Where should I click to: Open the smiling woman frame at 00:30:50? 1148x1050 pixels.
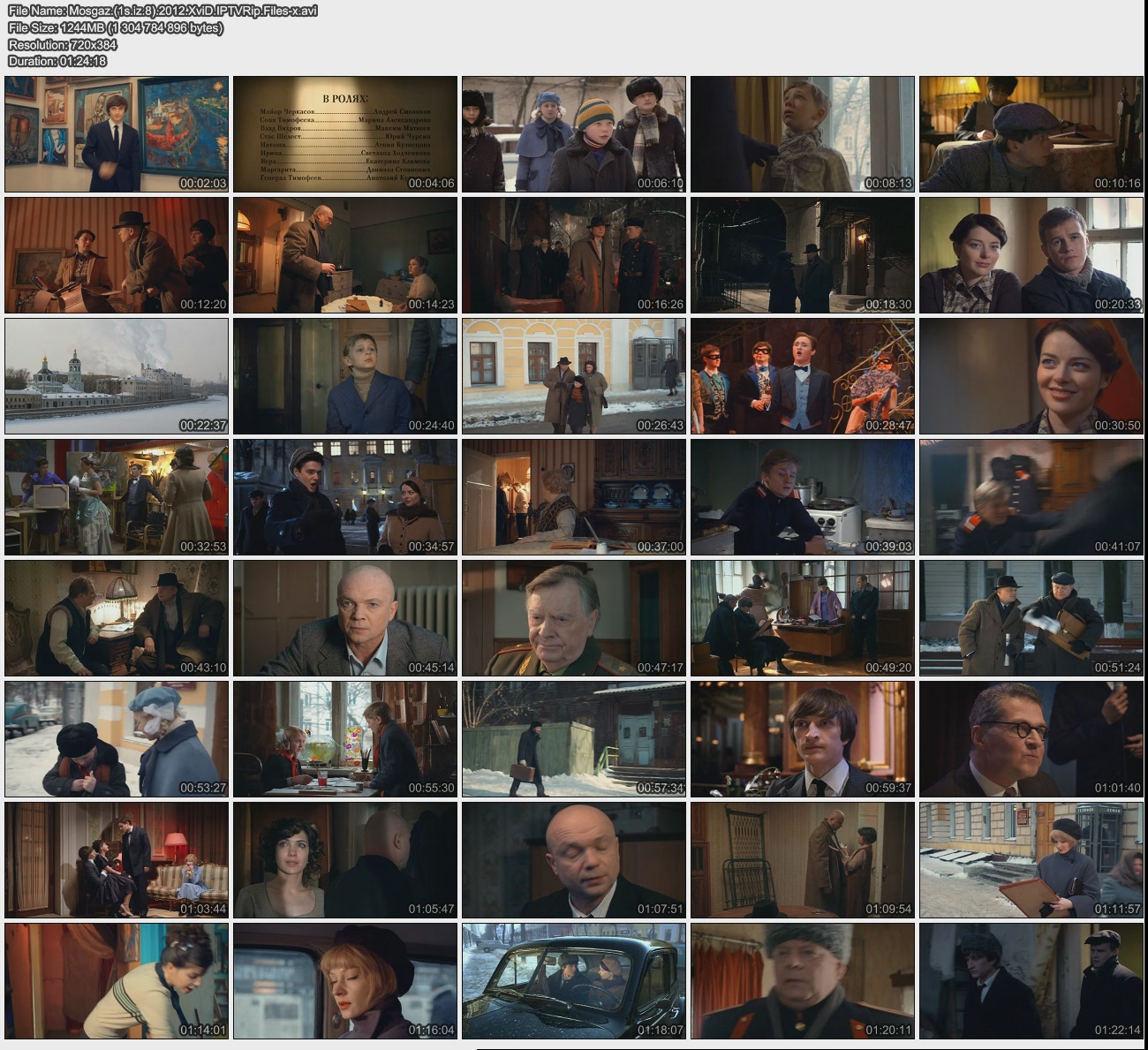pos(1031,376)
